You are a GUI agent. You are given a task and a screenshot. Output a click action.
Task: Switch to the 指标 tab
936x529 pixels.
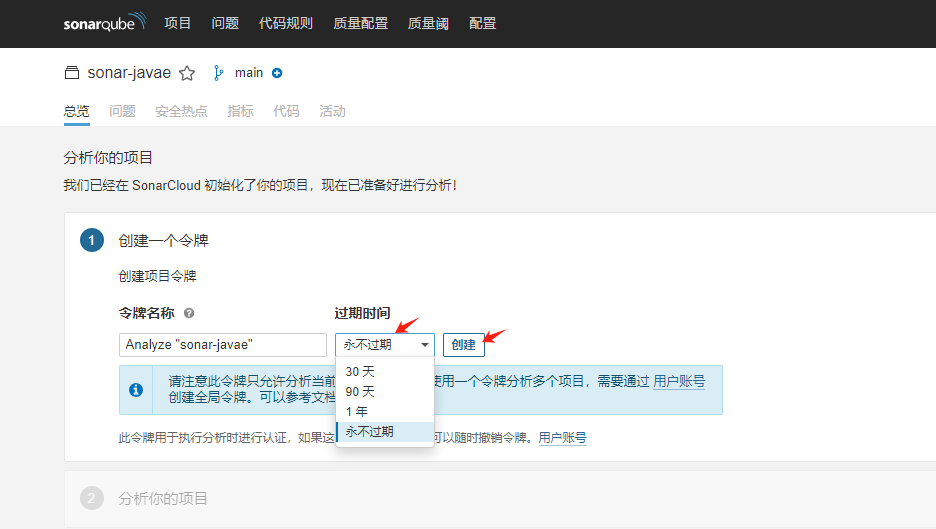(x=241, y=111)
